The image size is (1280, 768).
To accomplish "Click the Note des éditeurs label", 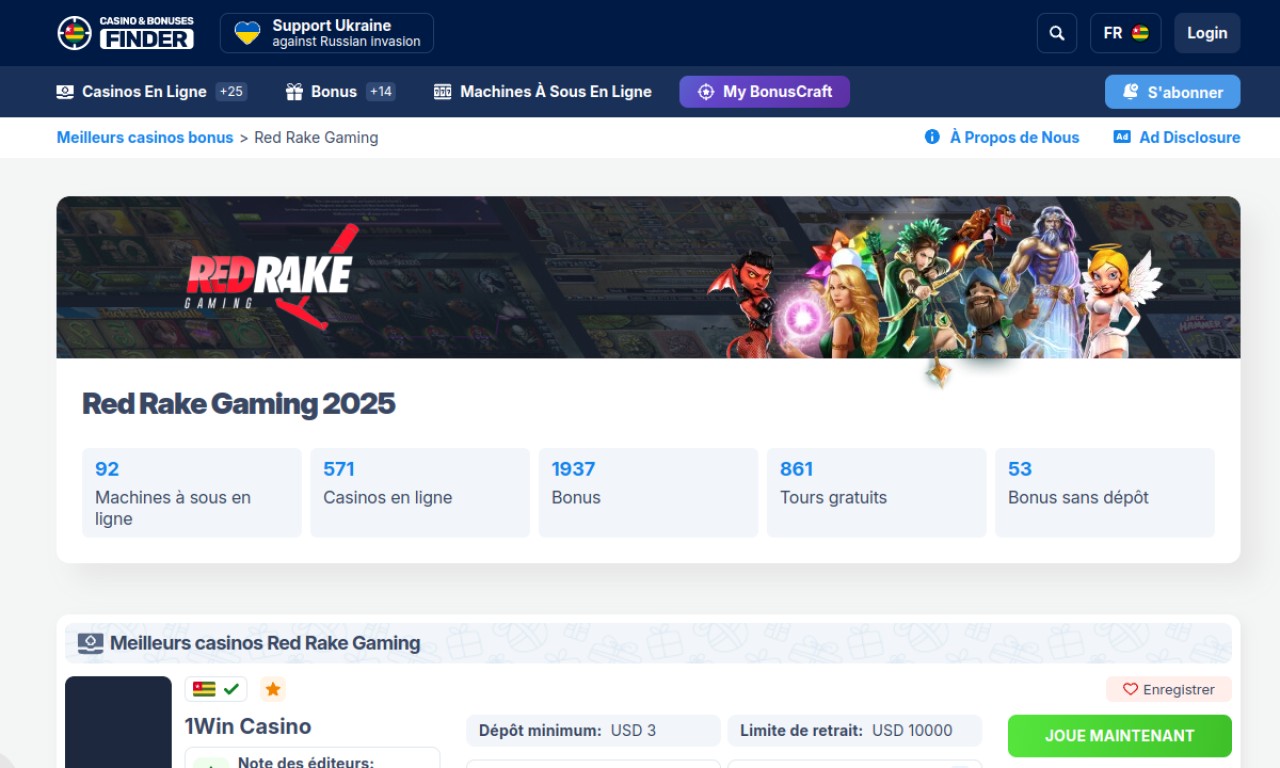I will coord(306,762).
